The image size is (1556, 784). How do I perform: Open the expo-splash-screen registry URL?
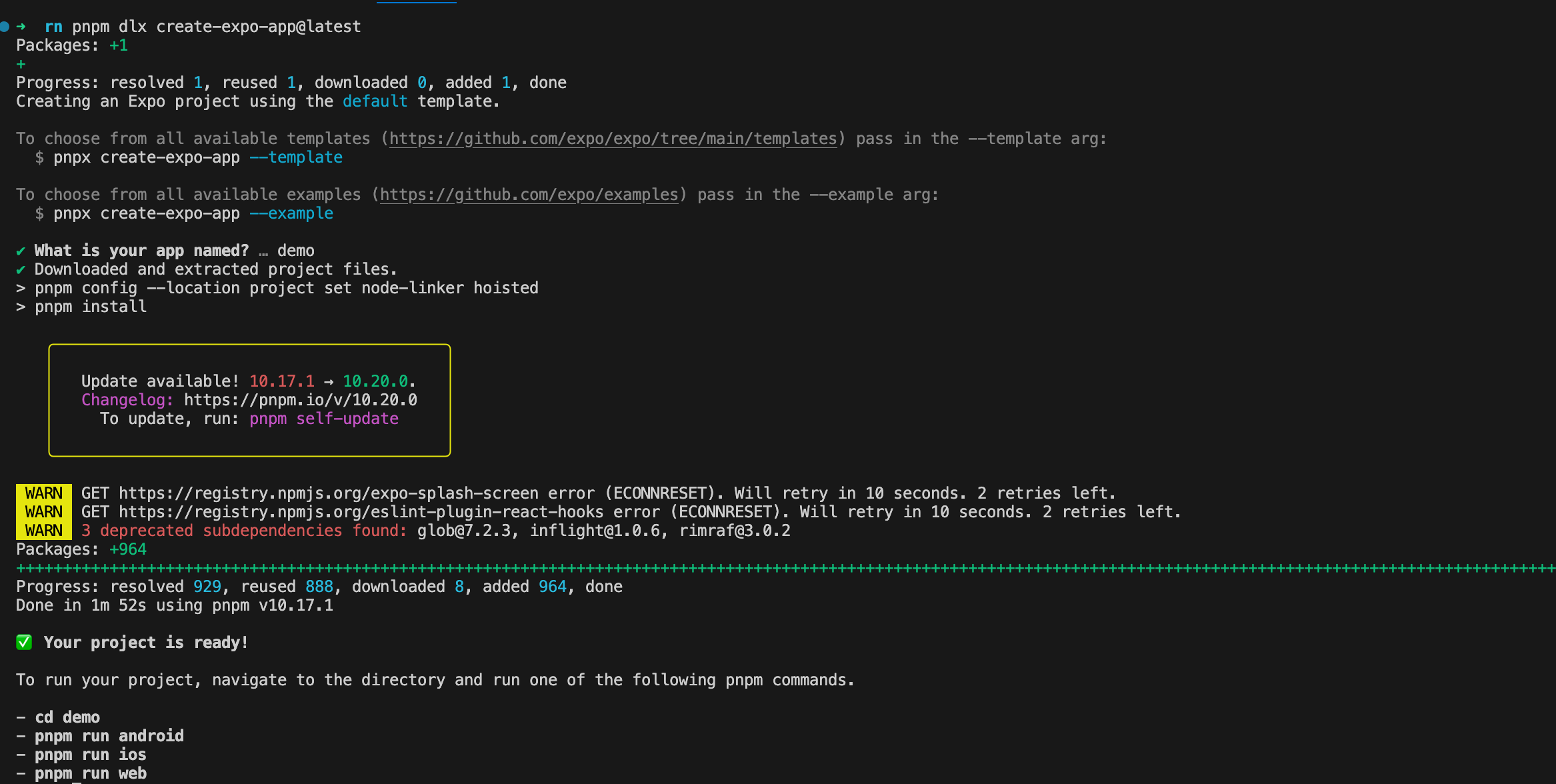point(328,493)
